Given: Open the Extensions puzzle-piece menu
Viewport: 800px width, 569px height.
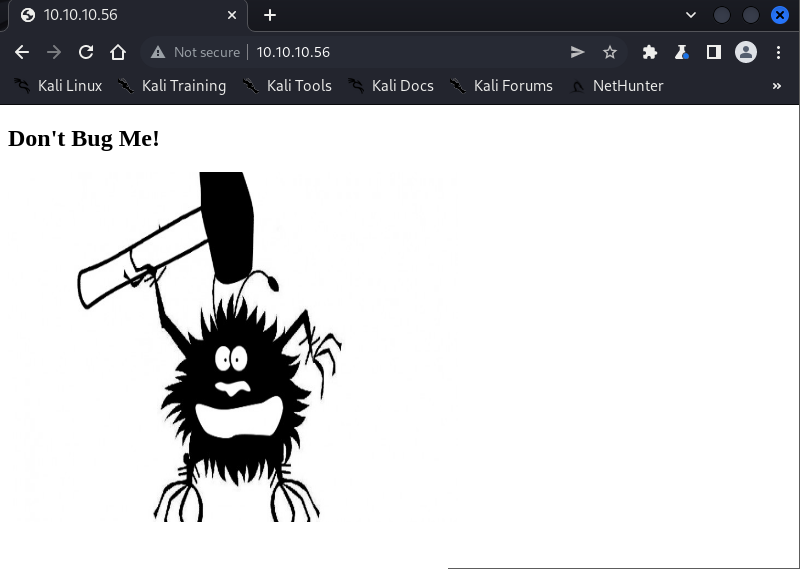Looking at the screenshot, I should click(x=650, y=52).
